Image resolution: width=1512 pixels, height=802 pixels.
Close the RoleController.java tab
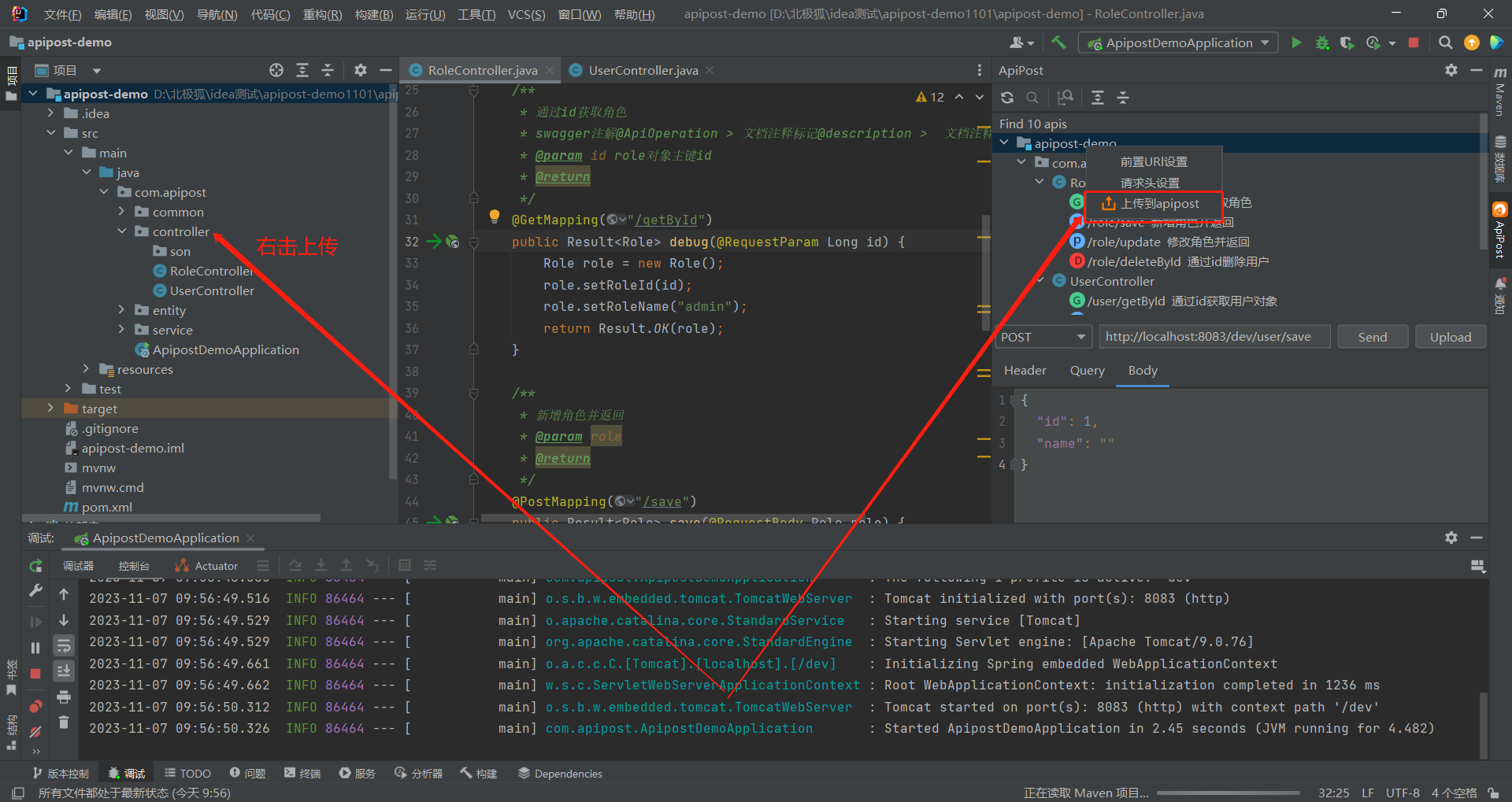click(x=550, y=70)
